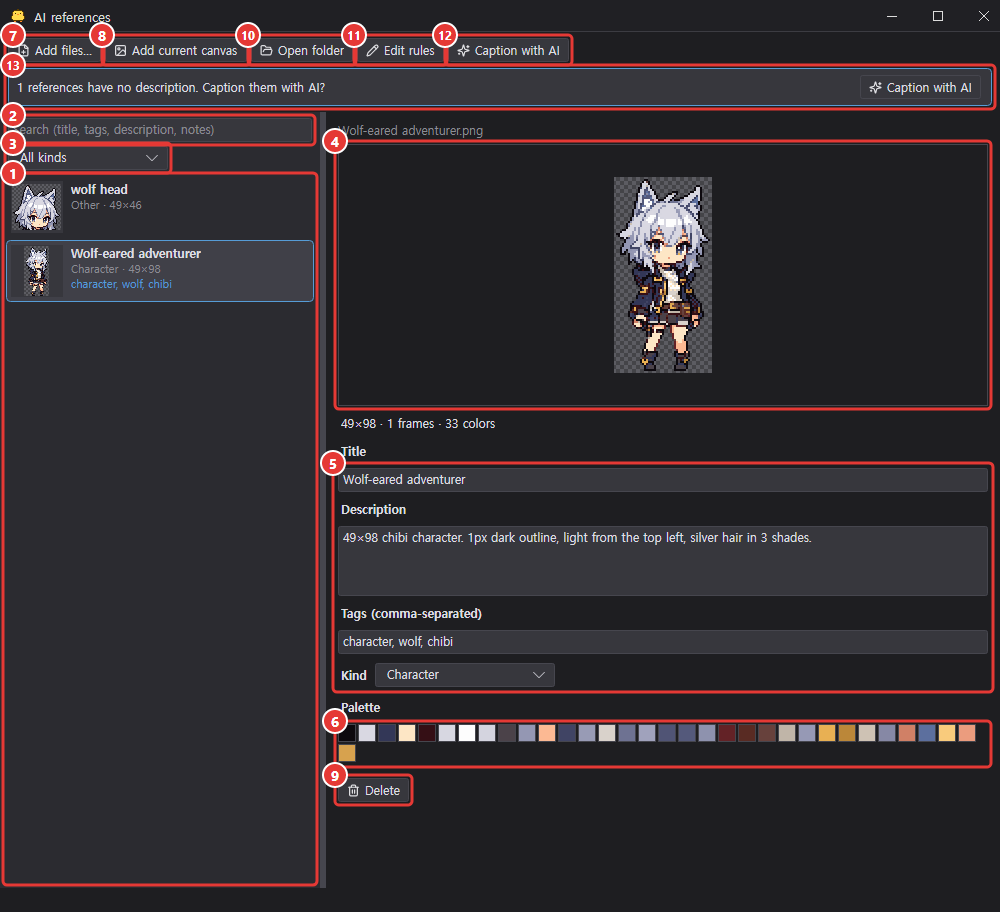Click into the Title text field

[663, 480]
